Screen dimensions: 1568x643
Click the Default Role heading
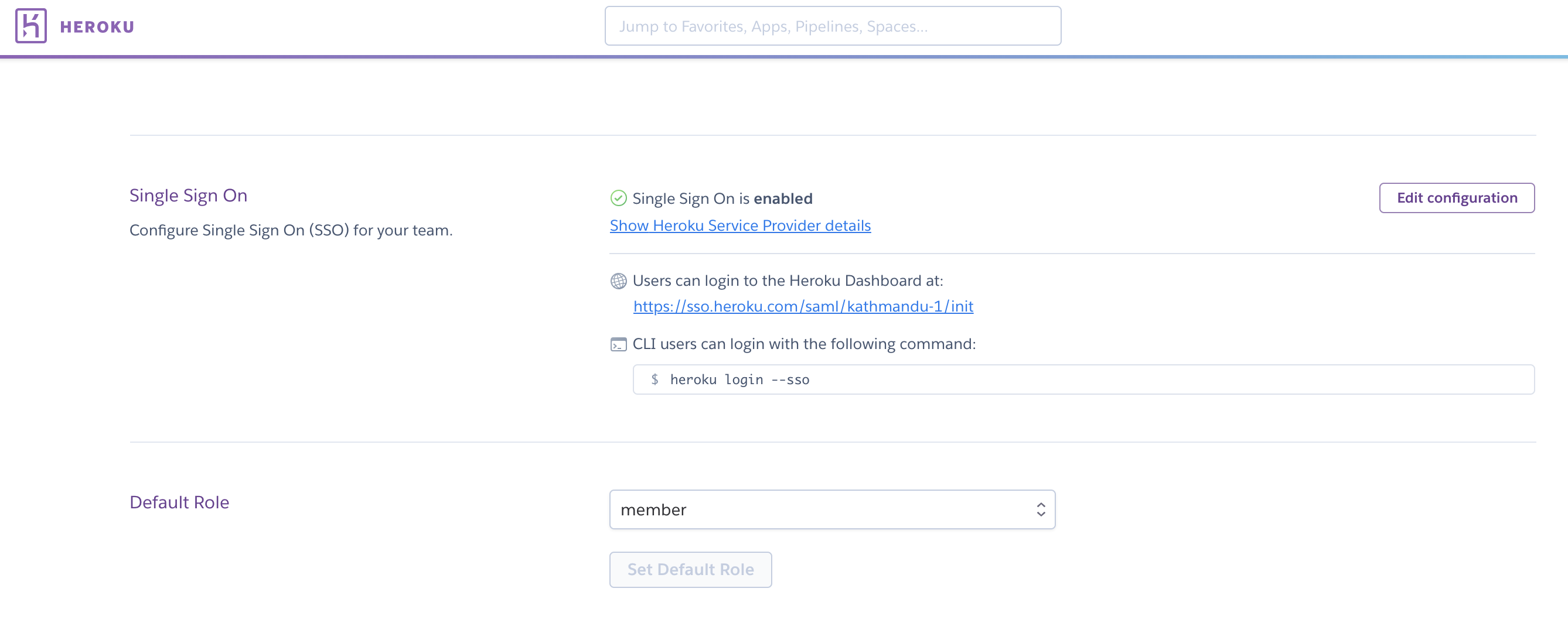coord(179,502)
